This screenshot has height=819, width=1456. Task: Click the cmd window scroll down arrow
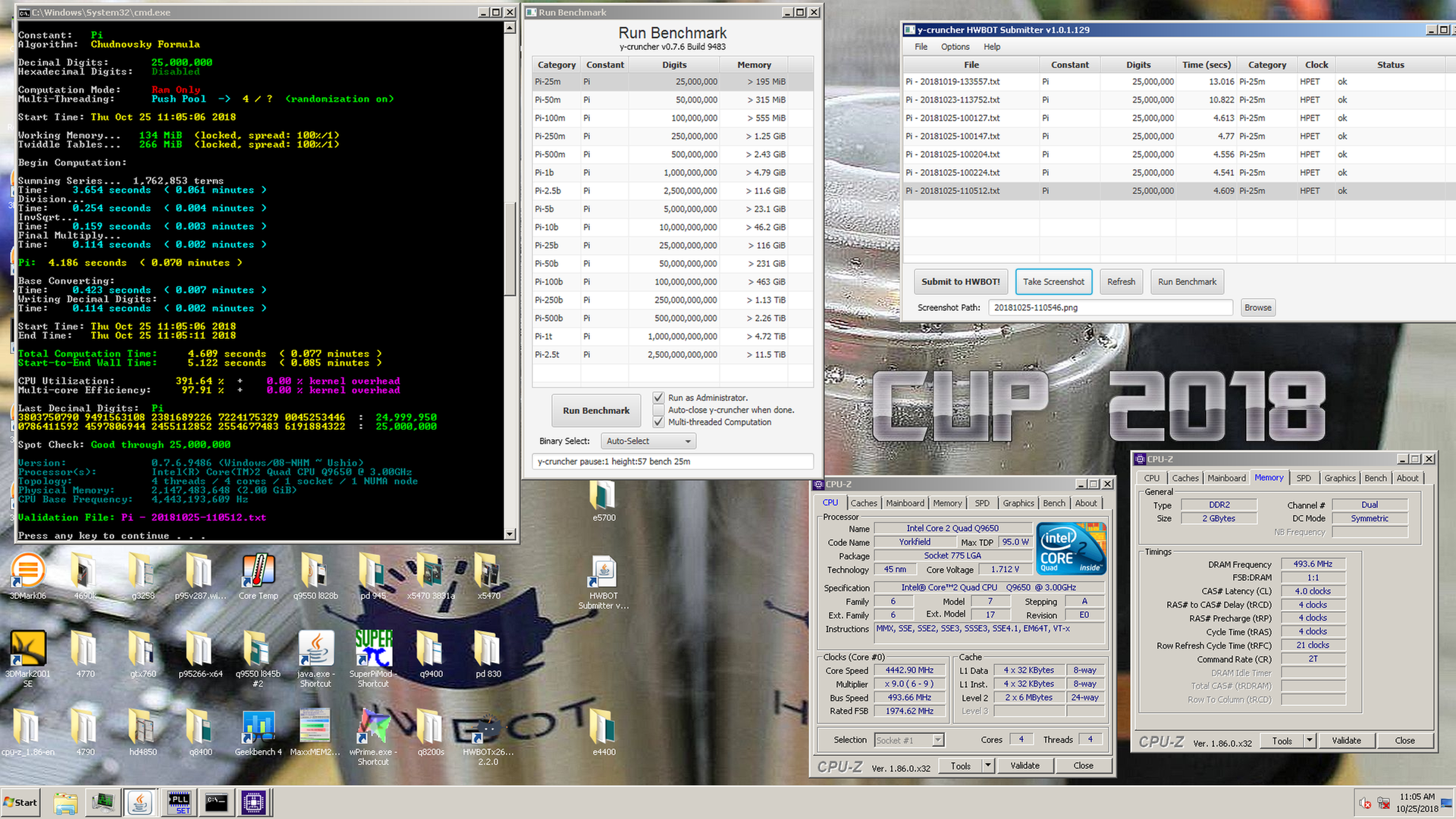pos(510,535)
